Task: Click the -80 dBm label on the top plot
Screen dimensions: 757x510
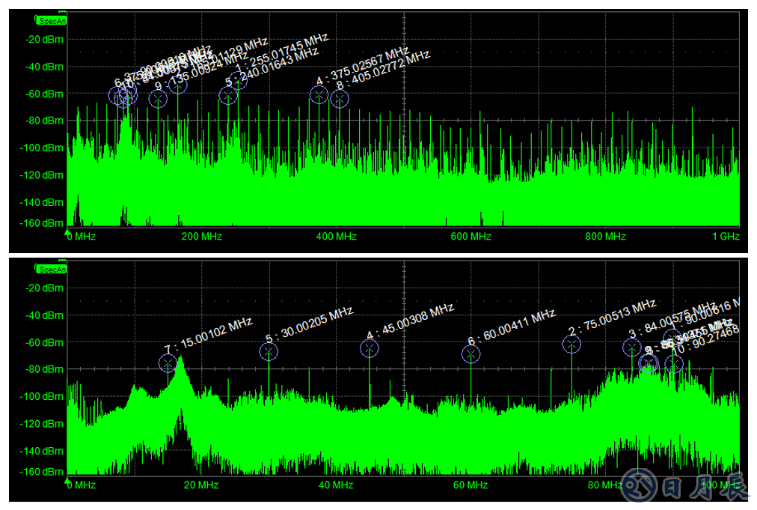Action: click(x=44, y=121)
